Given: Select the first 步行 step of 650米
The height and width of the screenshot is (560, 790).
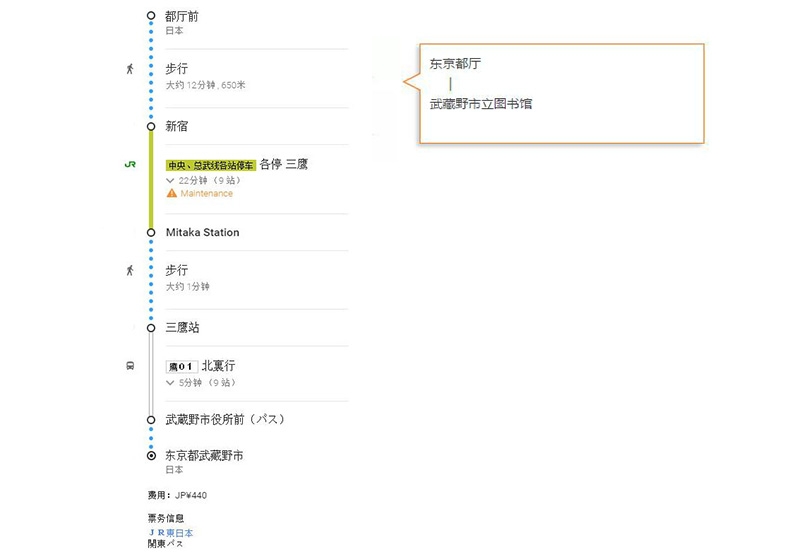Looking at the screenshot, I should (x=257, y=77).
